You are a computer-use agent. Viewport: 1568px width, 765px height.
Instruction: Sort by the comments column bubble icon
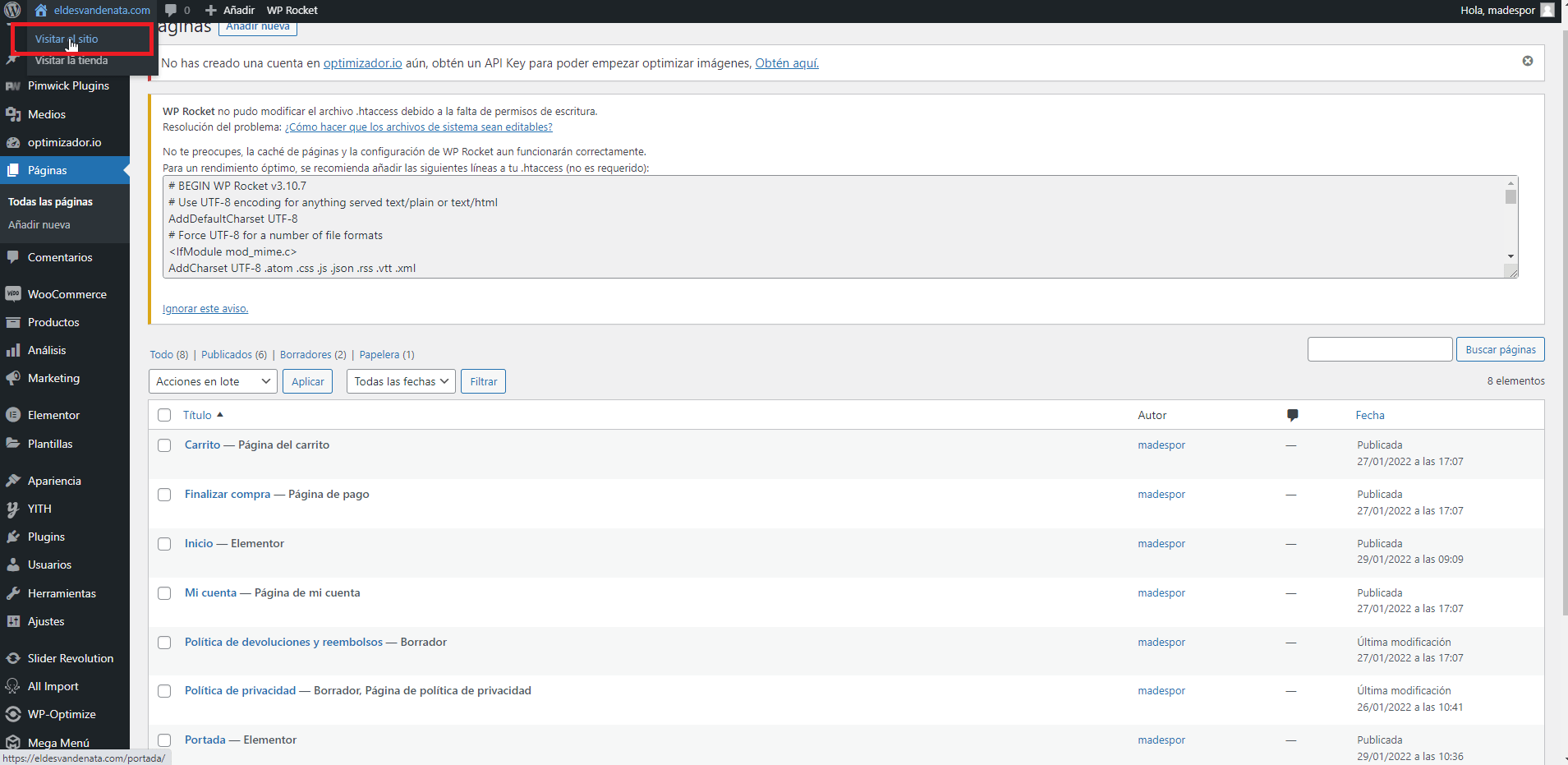(x=1293, y=415)
